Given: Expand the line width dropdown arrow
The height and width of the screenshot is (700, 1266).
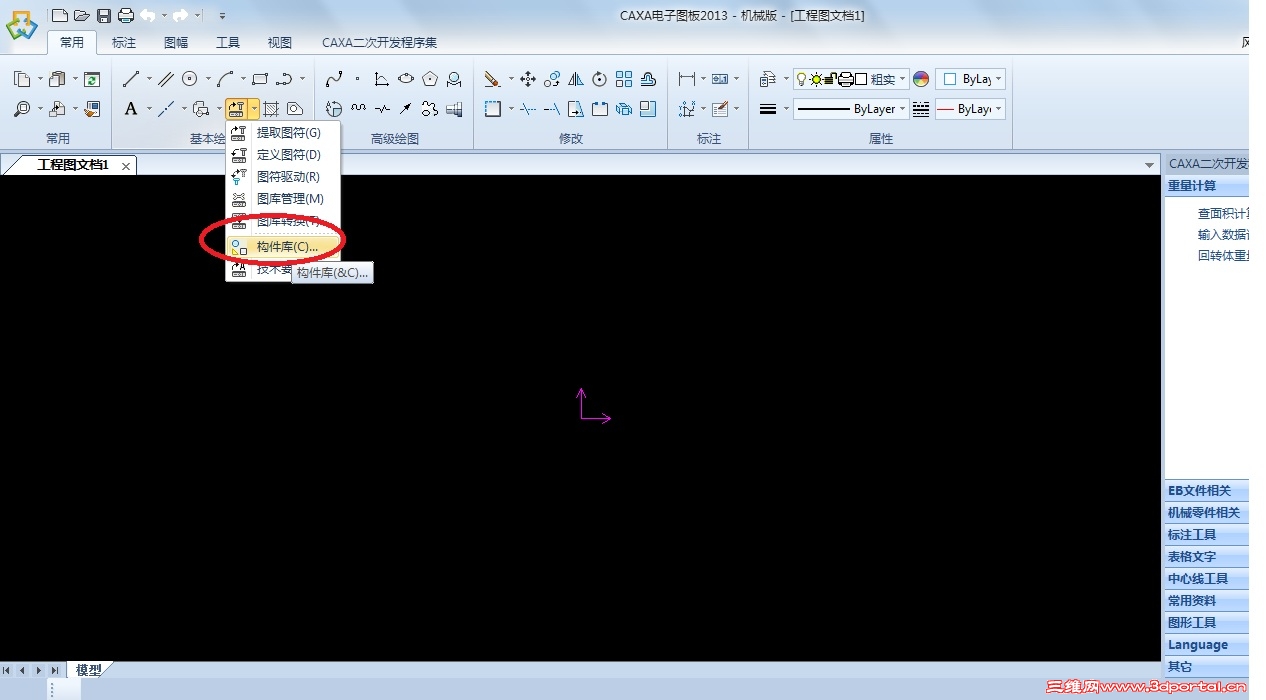Looking at the screenshot, I should 786,109.
